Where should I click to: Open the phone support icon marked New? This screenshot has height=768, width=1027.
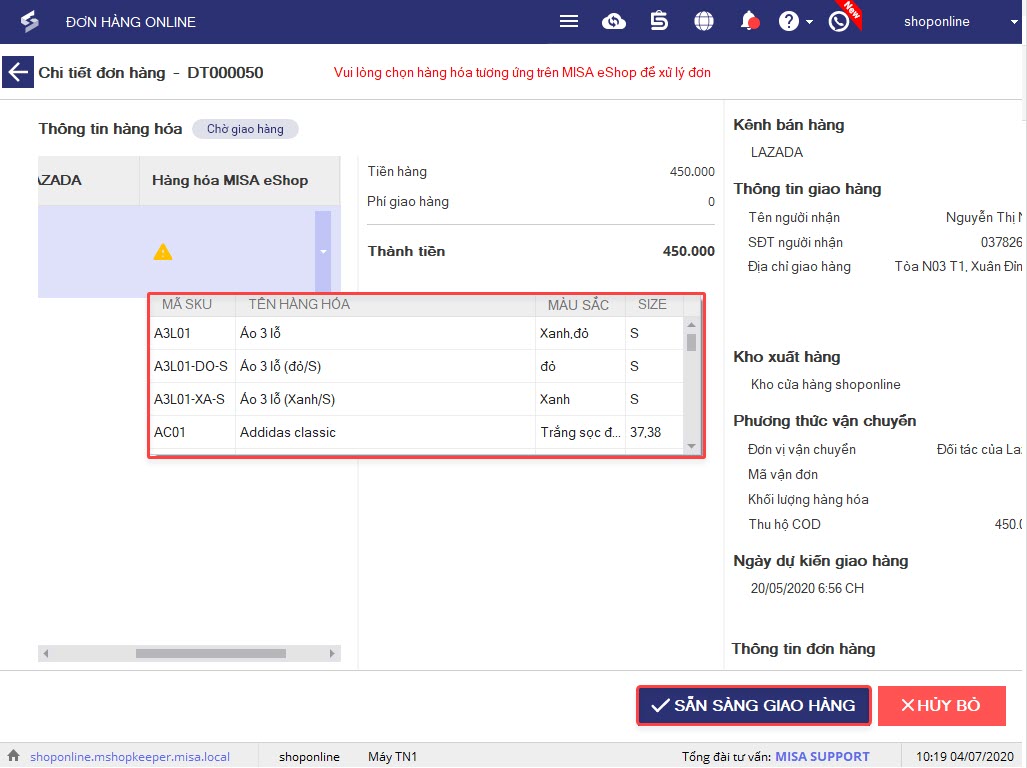pos(838,22)
